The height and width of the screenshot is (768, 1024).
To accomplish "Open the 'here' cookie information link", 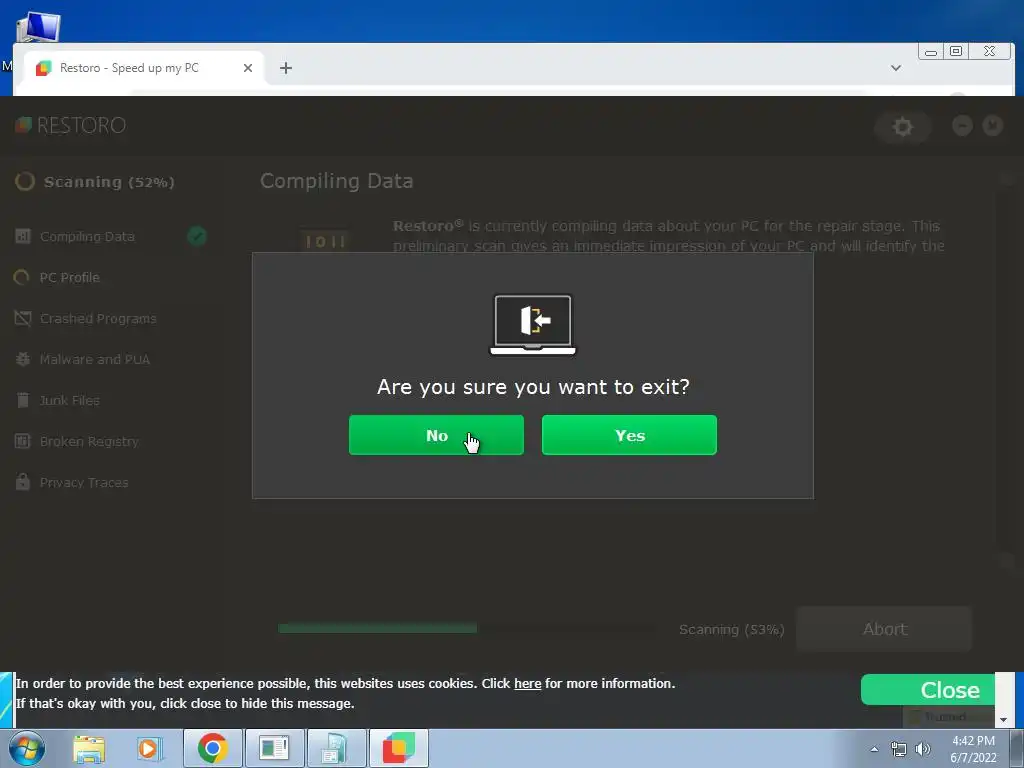I will point(528,684).
